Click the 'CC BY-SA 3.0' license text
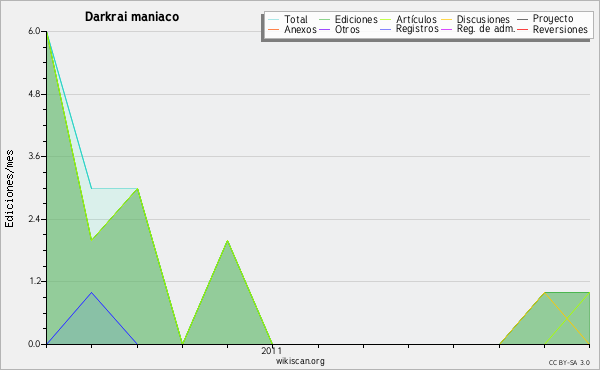This screenshot has width=600, height=370. click(x=569, y=363)
